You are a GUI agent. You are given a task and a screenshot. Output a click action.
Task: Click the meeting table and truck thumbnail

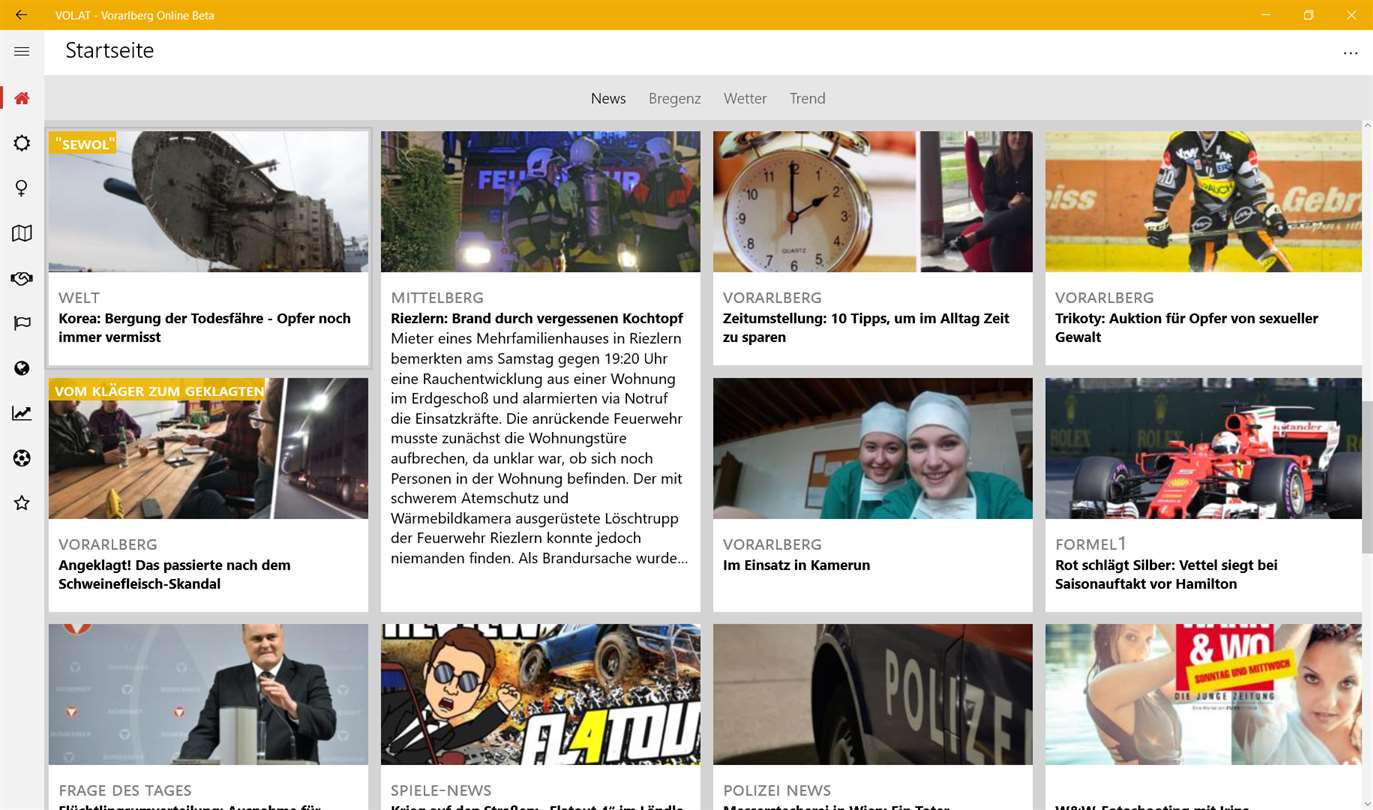[209, 448]
